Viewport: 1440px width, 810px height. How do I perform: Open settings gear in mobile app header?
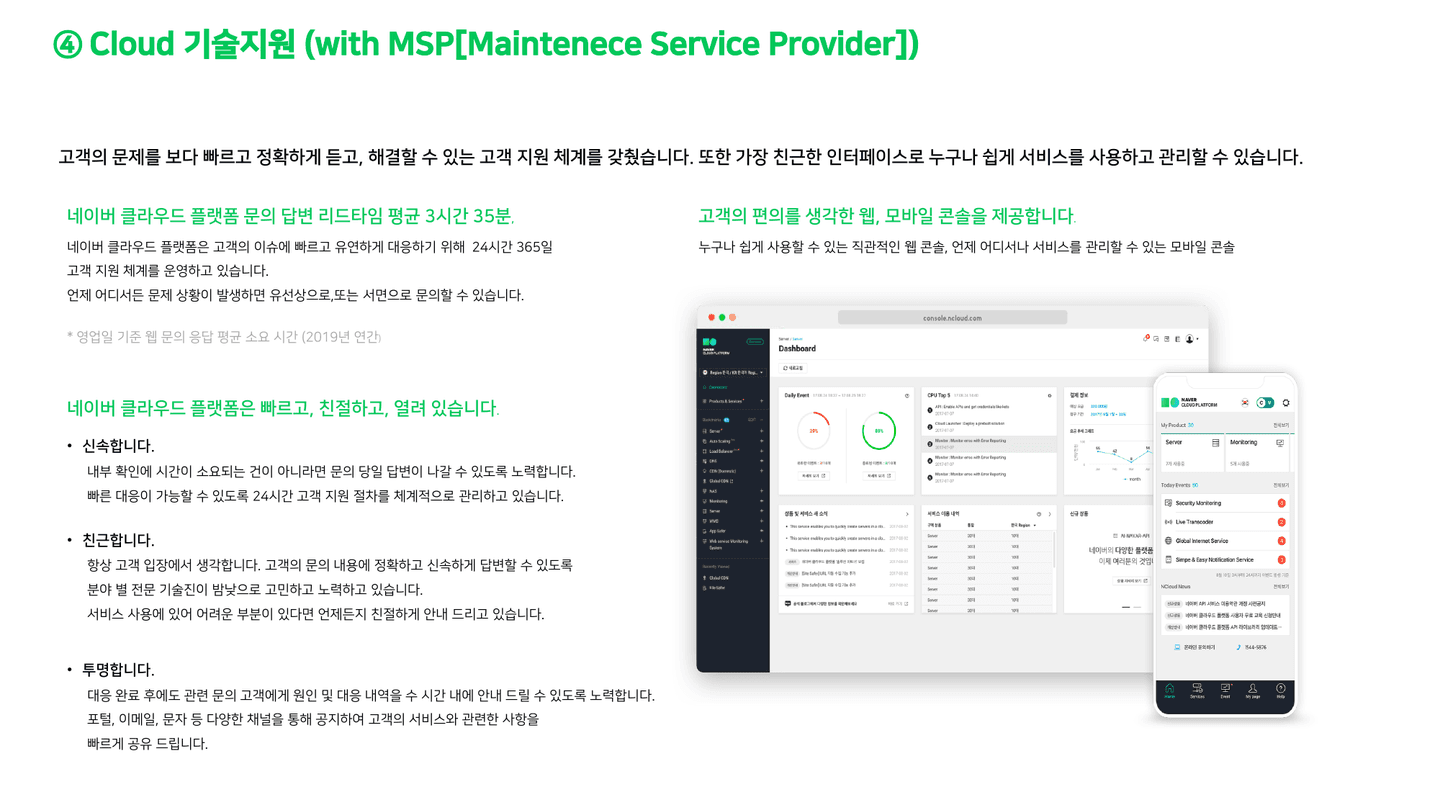1286,402
